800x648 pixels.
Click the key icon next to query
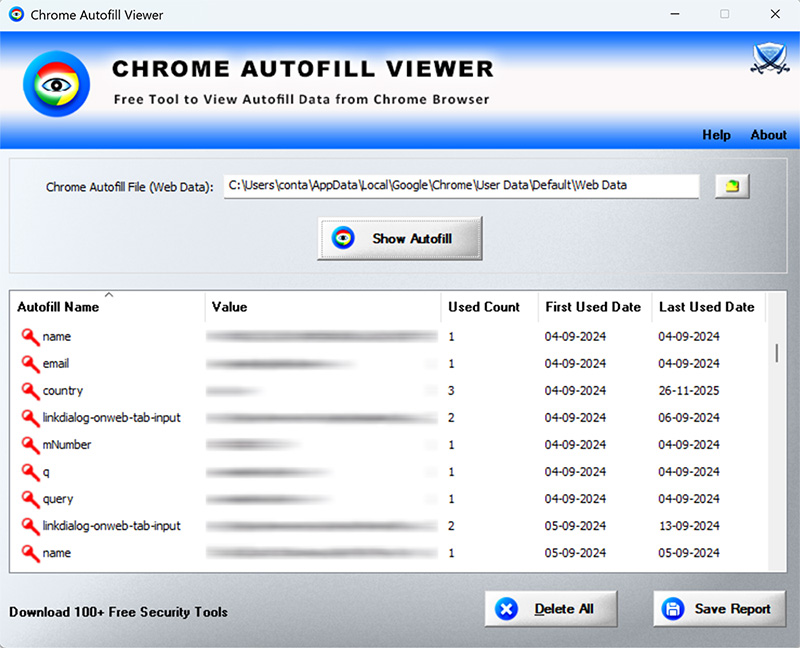click(x=29, y=499)
